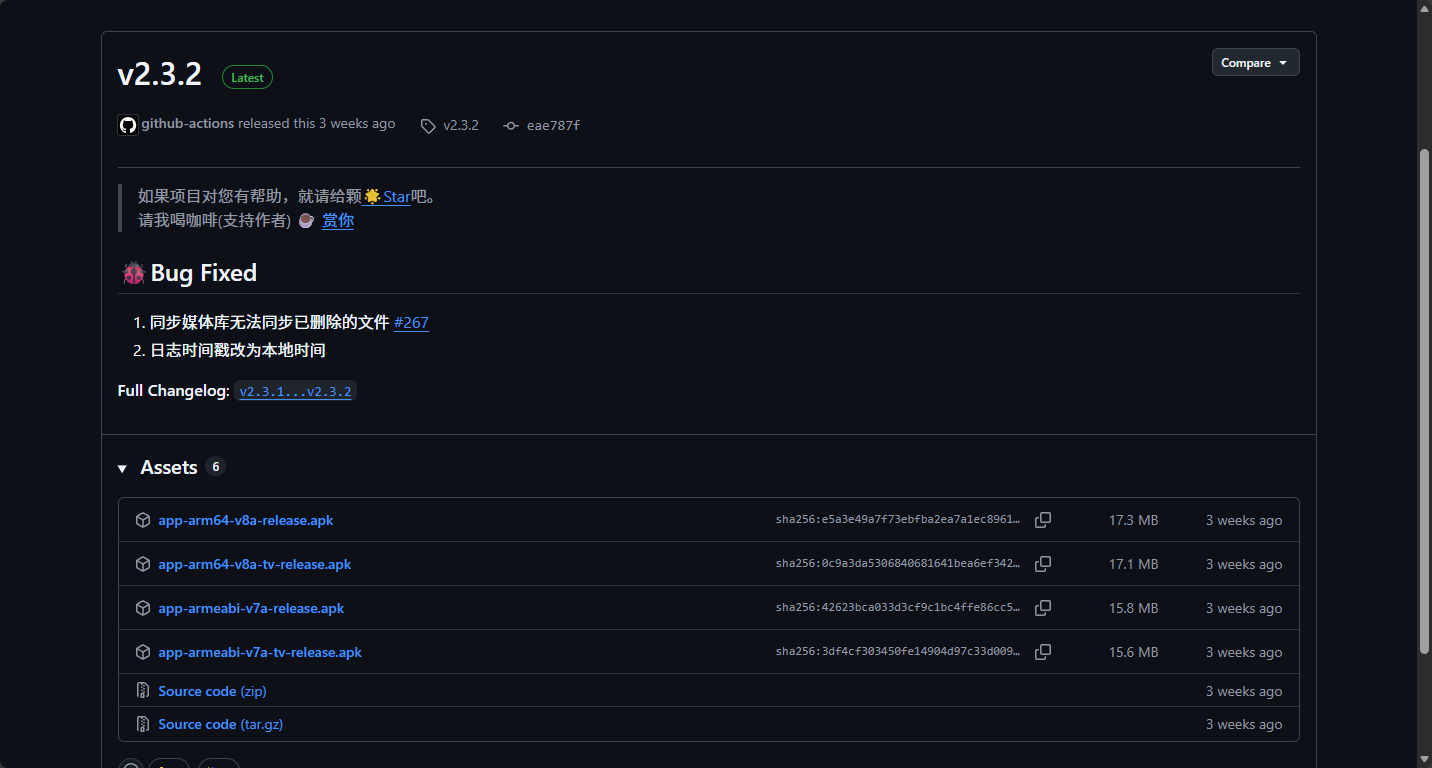
Task: Open the github-actions author profile name
Action: pos(187,124)
